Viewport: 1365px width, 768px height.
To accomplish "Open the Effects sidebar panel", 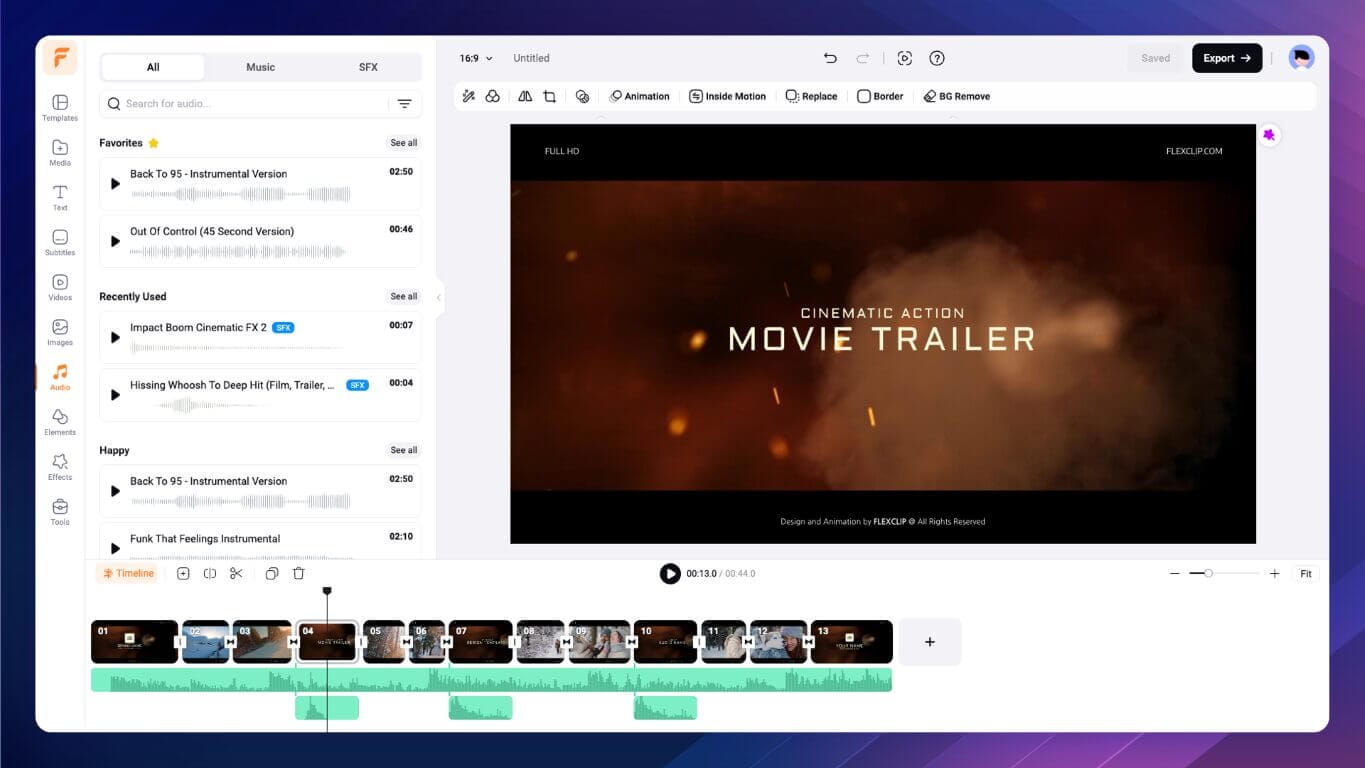I will point(60,466).
